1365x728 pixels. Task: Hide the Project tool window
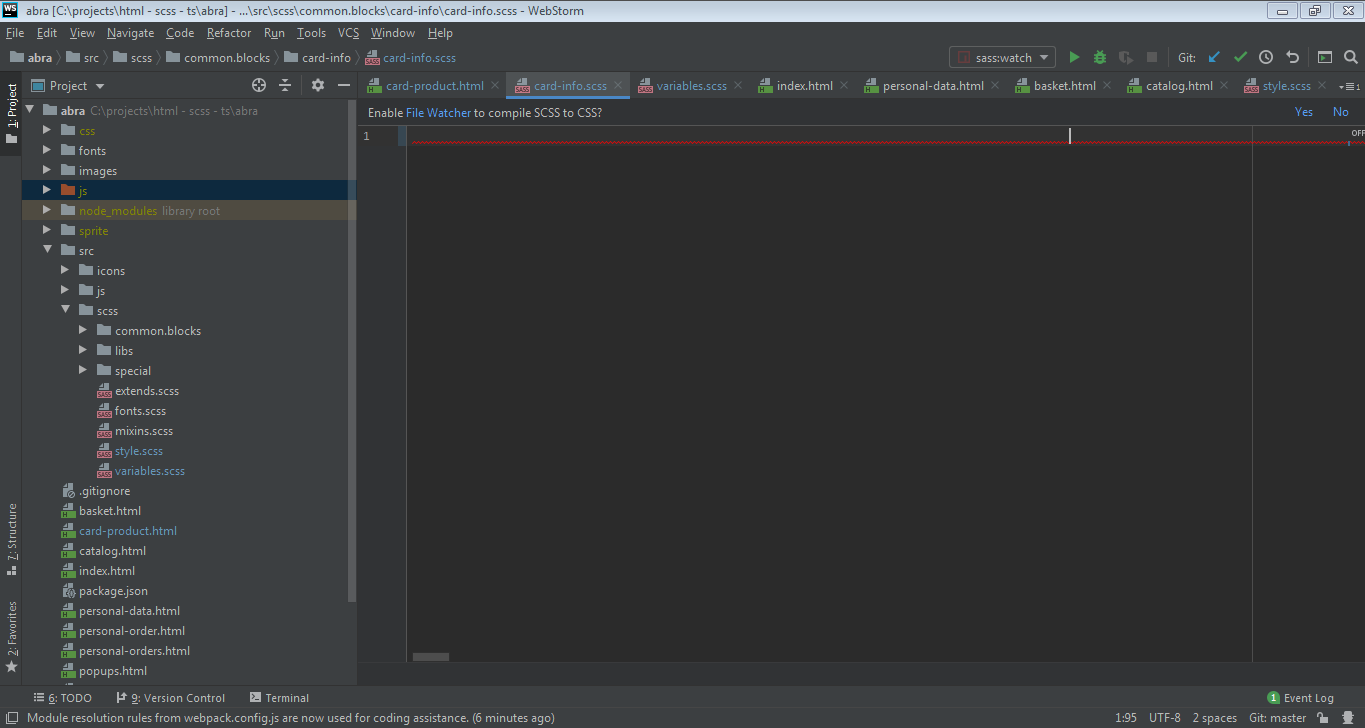coord(344,86)
